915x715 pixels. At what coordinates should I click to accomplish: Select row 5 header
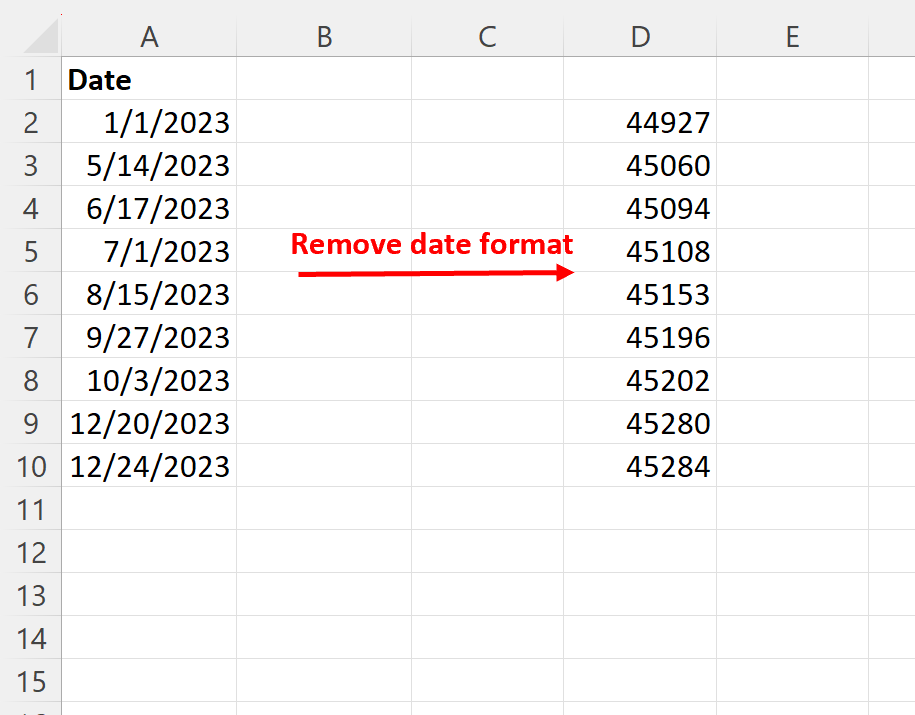(32, 251)
